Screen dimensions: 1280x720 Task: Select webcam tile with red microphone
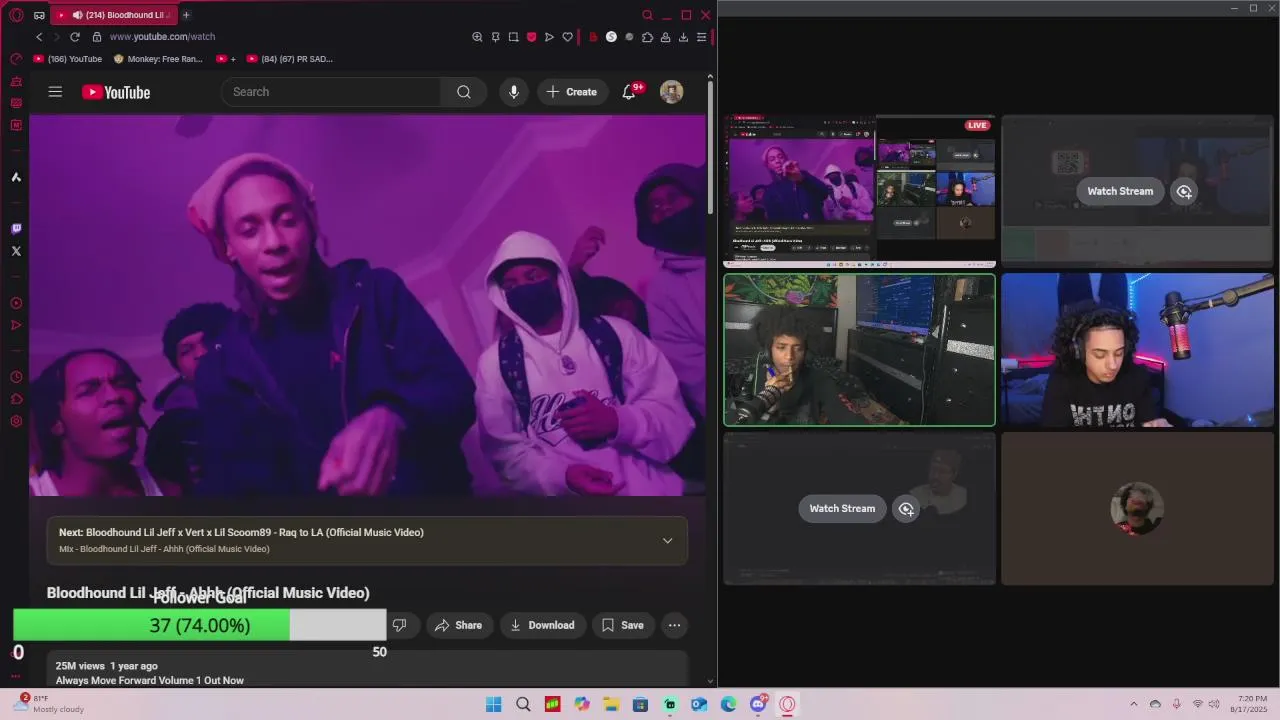(x=1138, y=350)
